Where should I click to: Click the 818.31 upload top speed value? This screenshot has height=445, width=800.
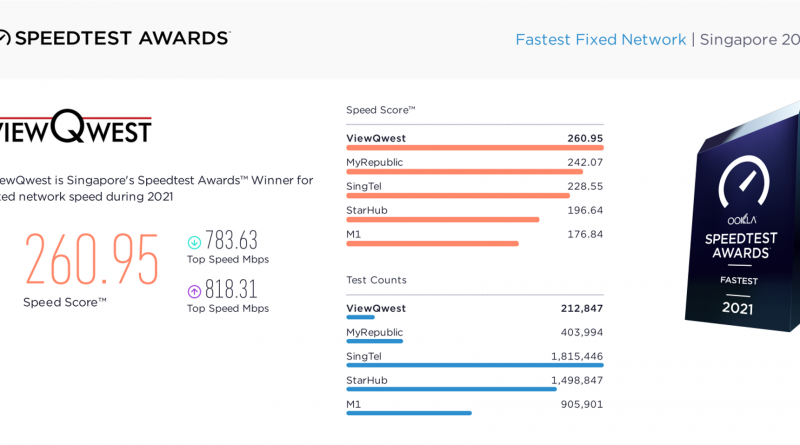pos(231,289)
